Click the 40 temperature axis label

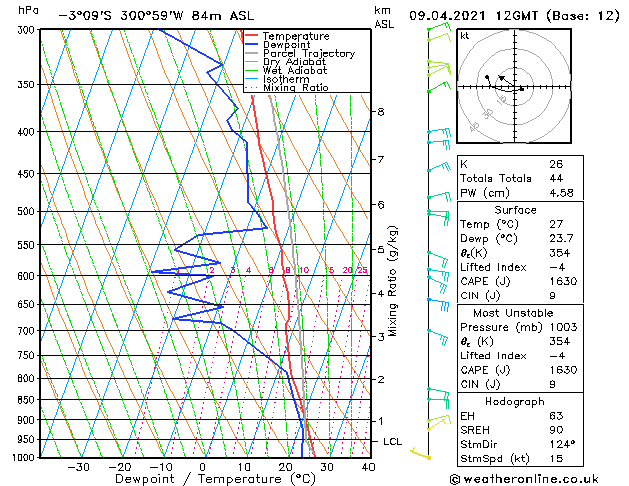[x=368, y=467]
